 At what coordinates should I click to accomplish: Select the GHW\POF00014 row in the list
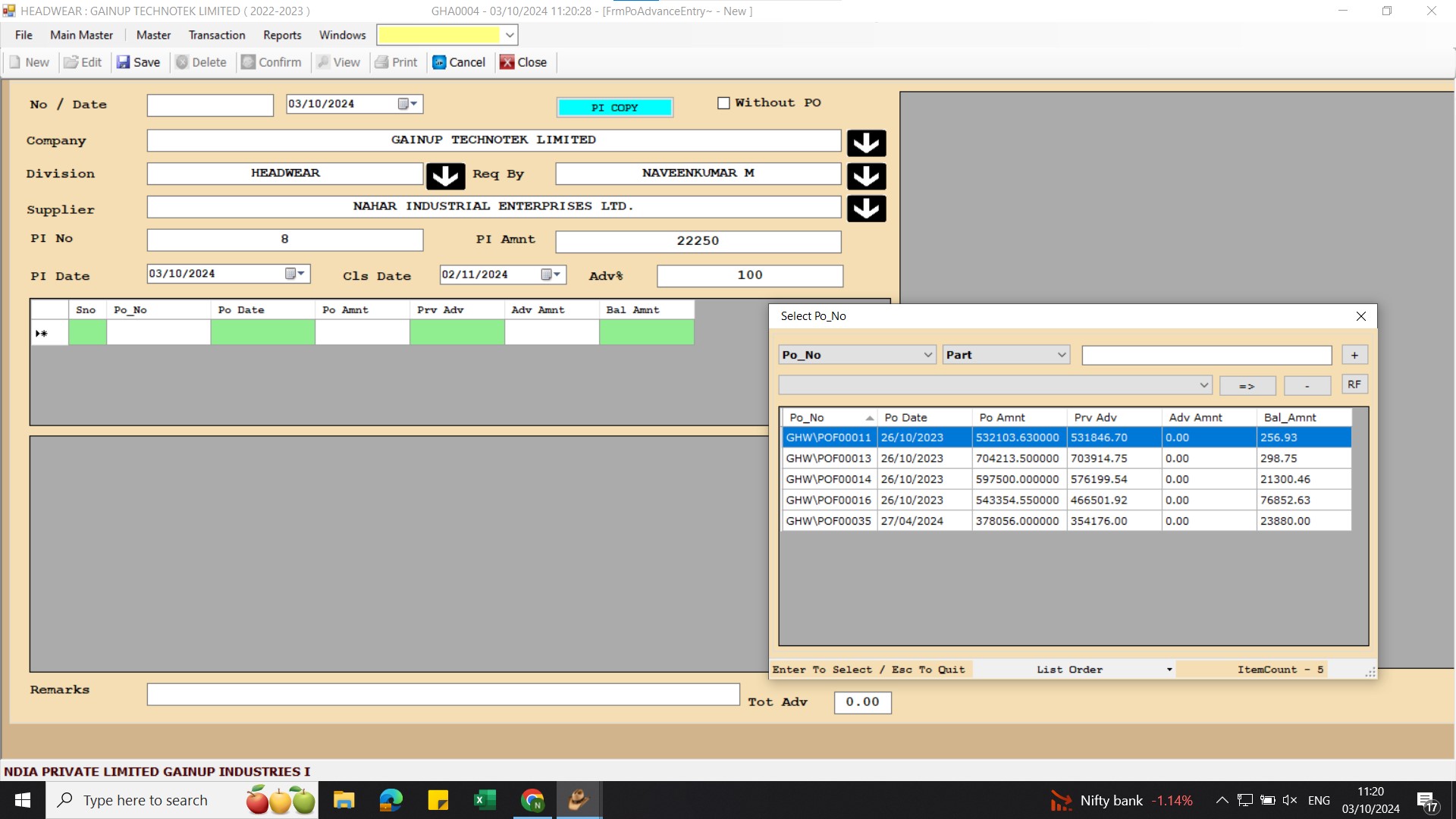point(829,479)
